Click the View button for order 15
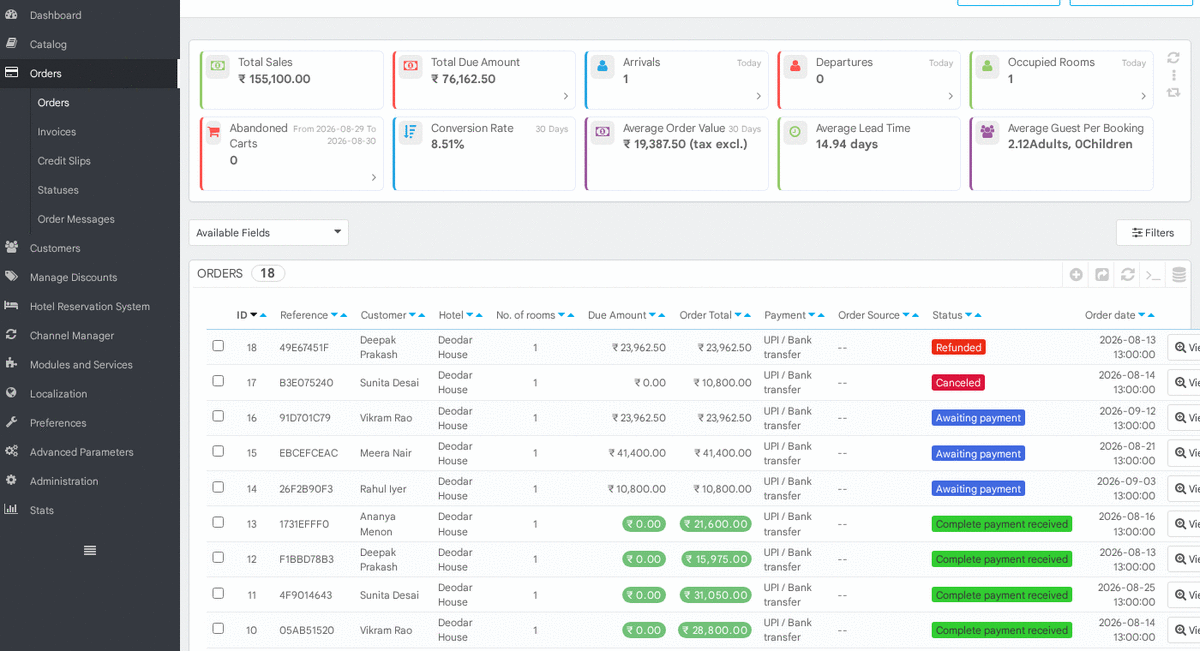The image size is (1200, 651). (1186, 453)
